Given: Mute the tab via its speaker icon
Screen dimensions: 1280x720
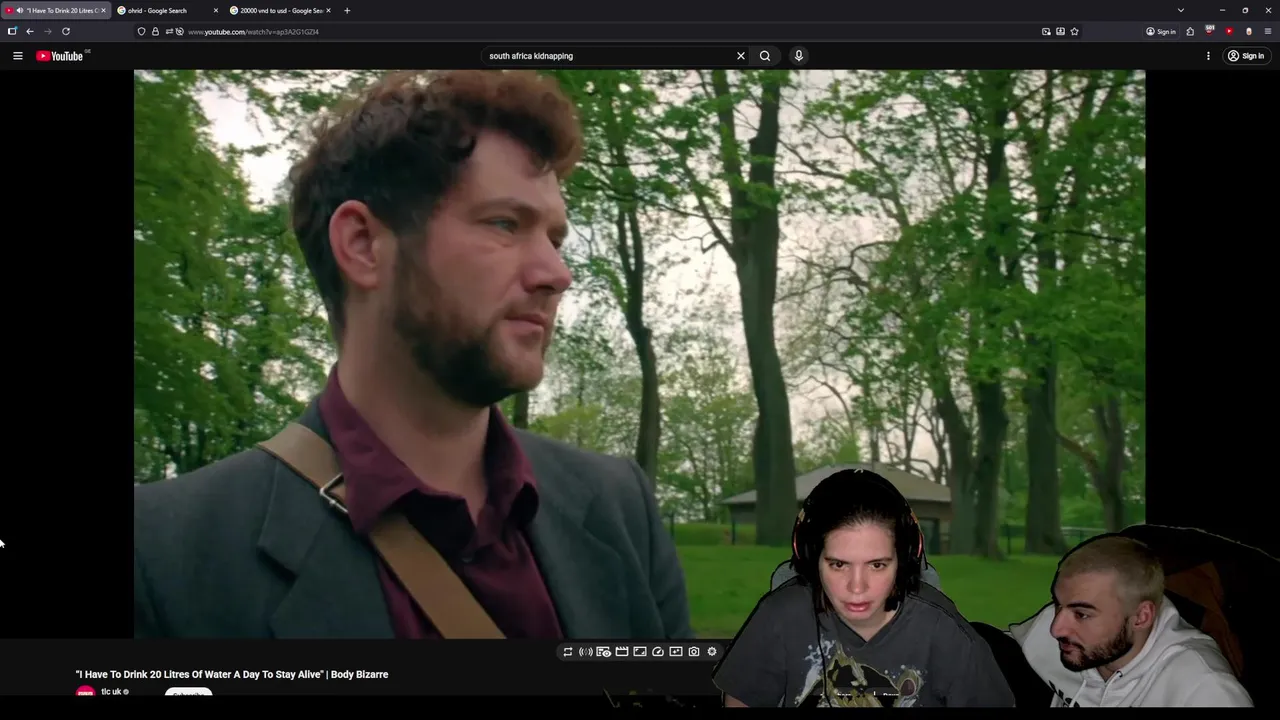Looking at the screenshot, I should (20, 10).
